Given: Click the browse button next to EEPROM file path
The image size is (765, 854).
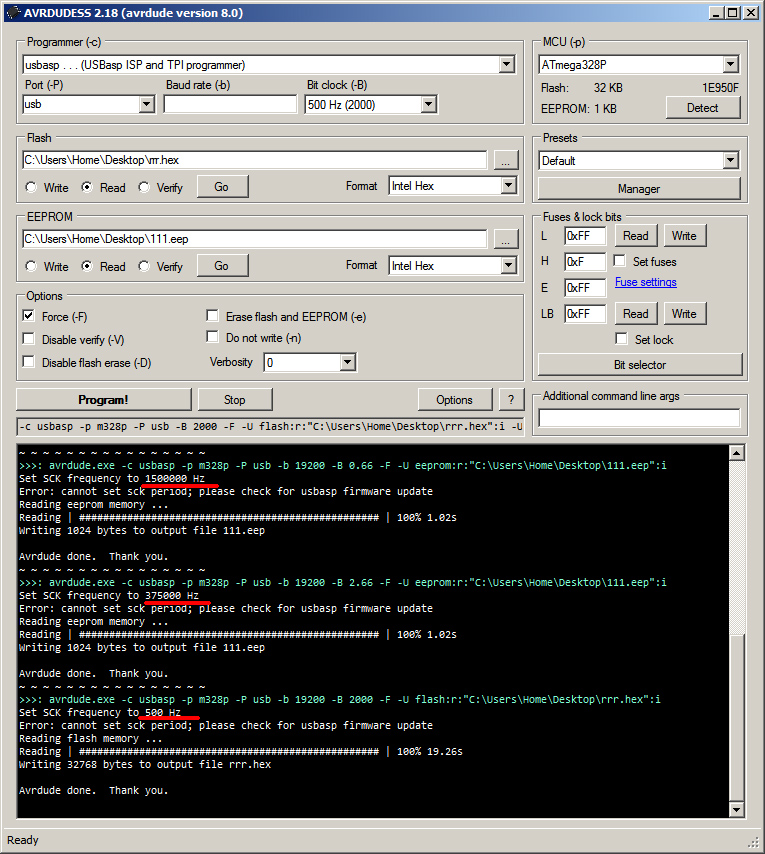Looking at the screenshot, I should click(x=506, y=239).
